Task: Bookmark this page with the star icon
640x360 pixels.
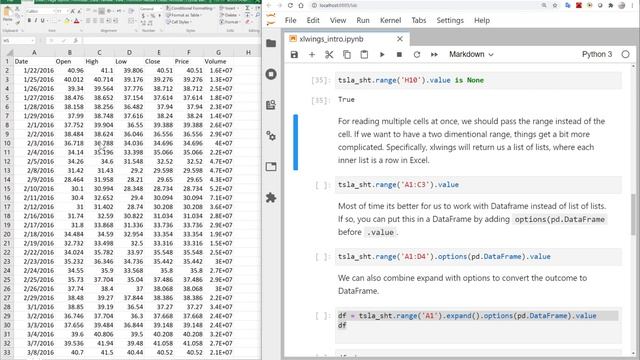Action: [555, 5]
